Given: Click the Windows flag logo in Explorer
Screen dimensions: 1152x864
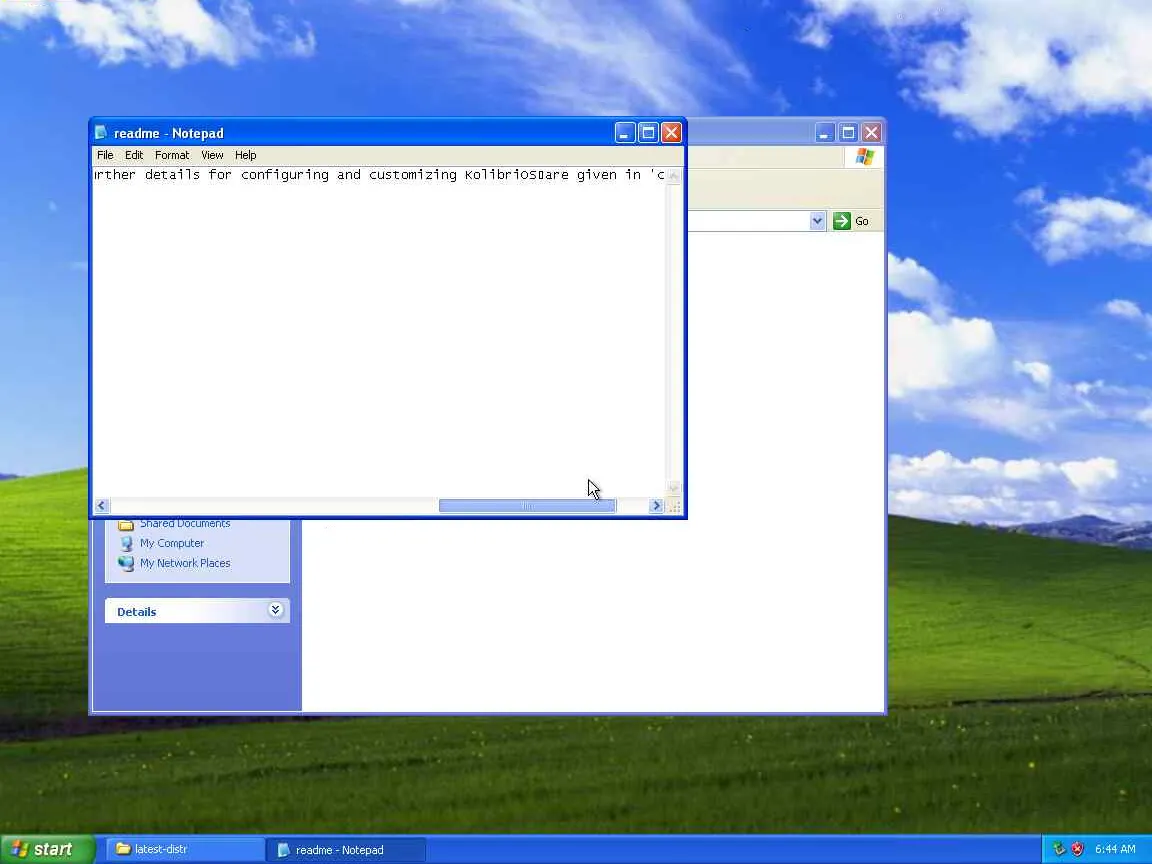Looking at the screenshot, I should coord(864,156).
